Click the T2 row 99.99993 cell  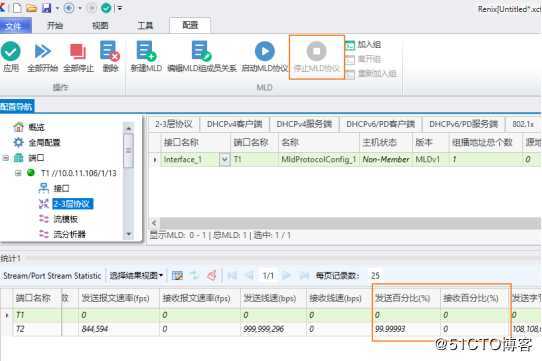coord(405,329)
